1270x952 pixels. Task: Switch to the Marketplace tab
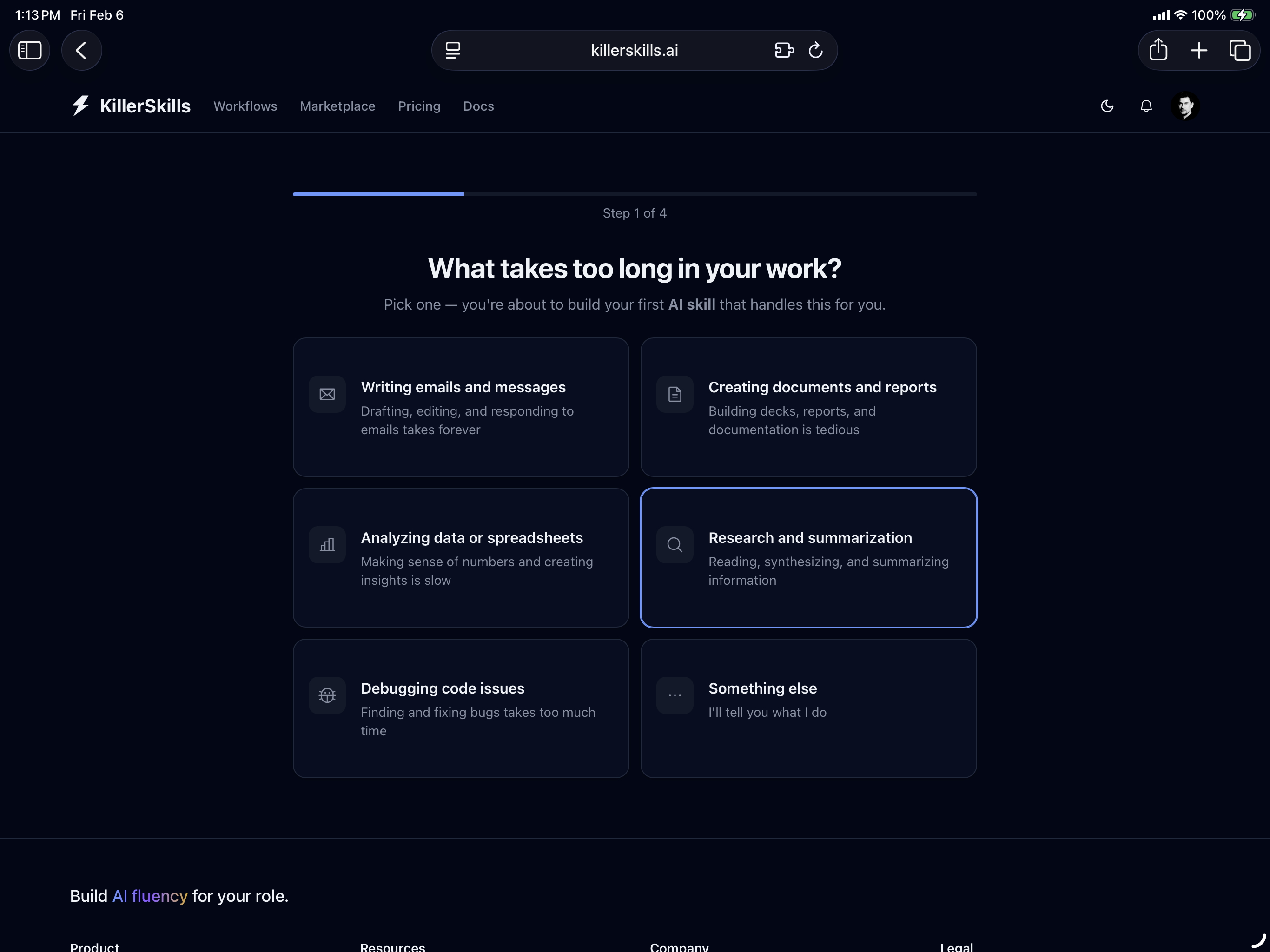[x=337, y=106]
